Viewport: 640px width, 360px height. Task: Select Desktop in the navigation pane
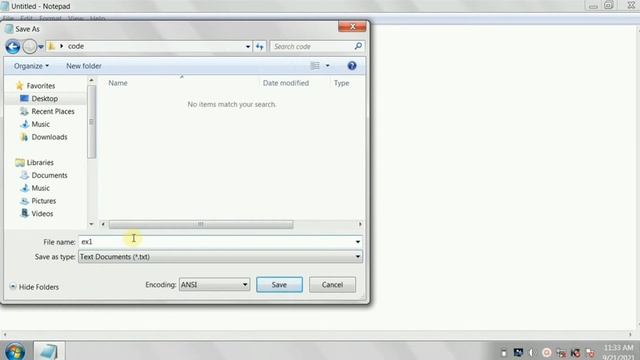coord(44,98)
